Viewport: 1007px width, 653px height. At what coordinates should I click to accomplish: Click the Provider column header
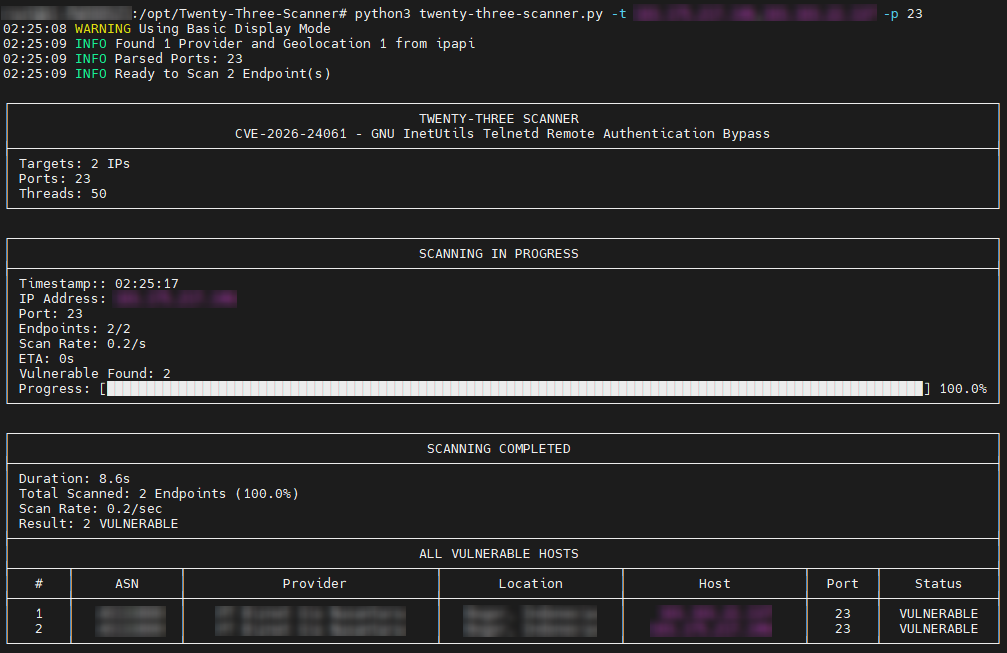[314, 584]
